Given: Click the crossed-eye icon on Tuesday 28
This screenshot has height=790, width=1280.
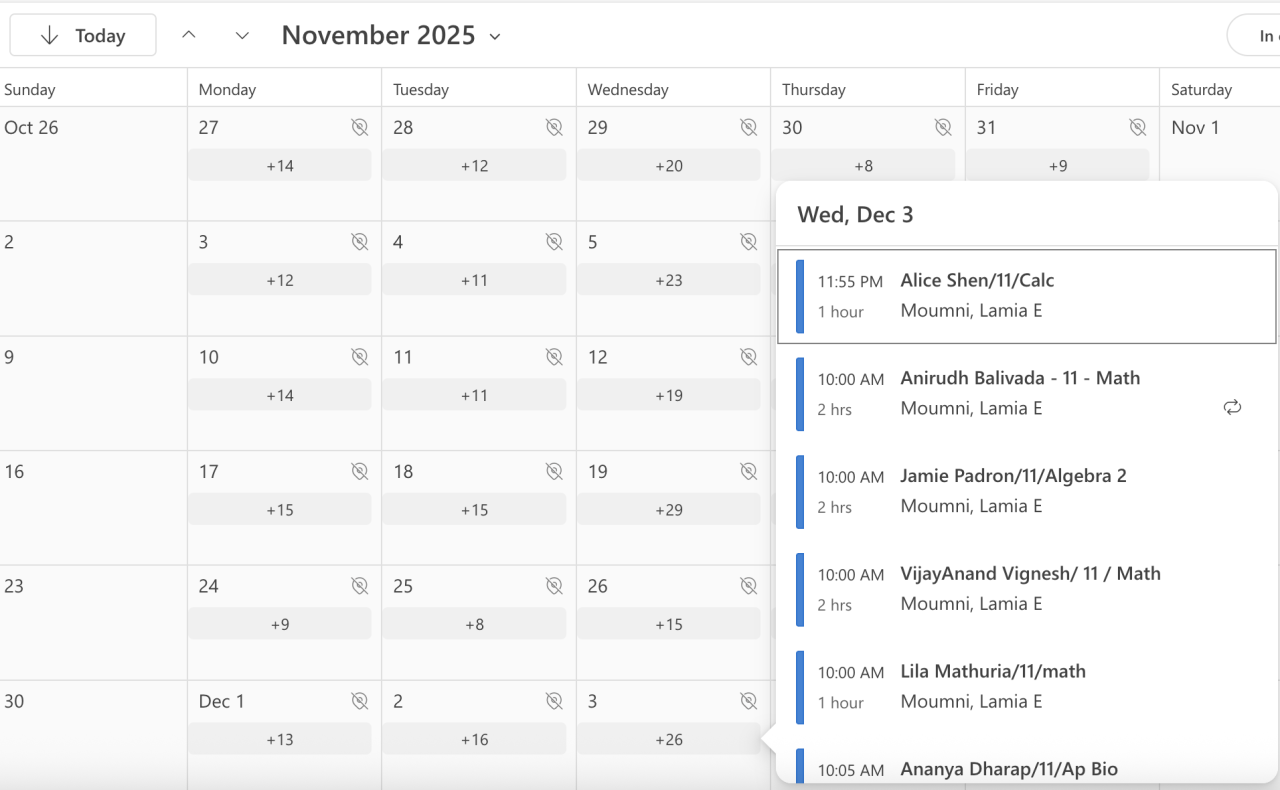Looking at the screenshot, I should (554, 127).
